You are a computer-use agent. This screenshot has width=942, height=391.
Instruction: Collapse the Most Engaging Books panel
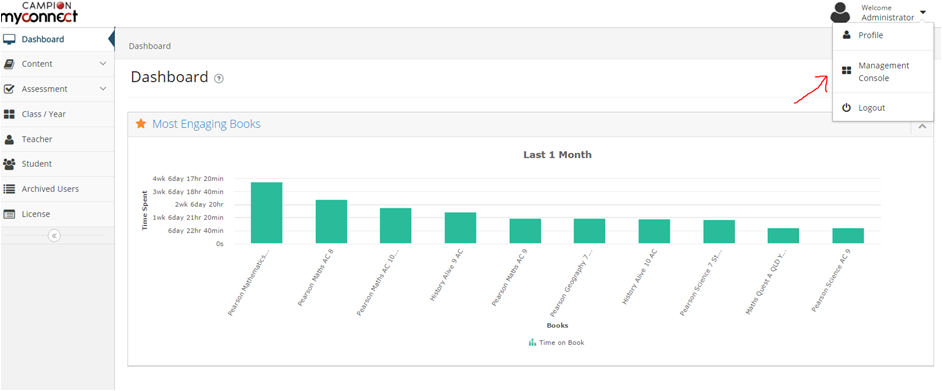(922, 126)
